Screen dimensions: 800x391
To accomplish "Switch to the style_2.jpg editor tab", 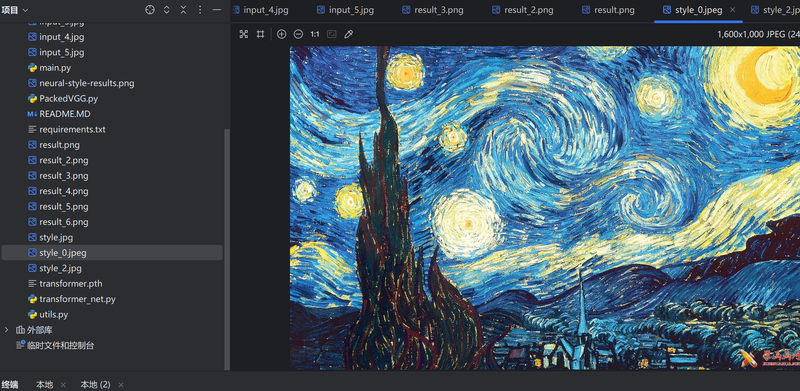I will coord(774,10).
